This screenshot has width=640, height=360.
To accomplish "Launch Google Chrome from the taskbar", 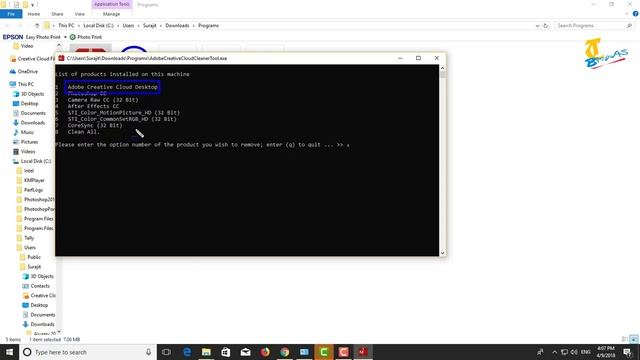I will coord(284,352).
